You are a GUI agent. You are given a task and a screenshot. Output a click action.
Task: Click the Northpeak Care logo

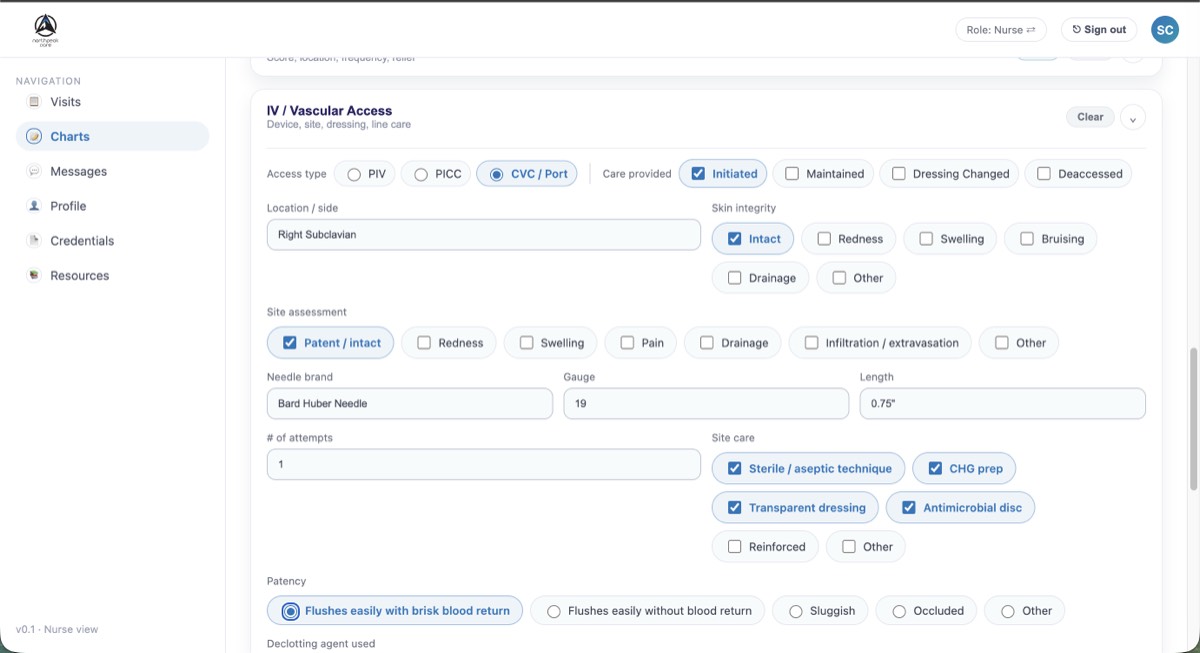coord(46,31)
